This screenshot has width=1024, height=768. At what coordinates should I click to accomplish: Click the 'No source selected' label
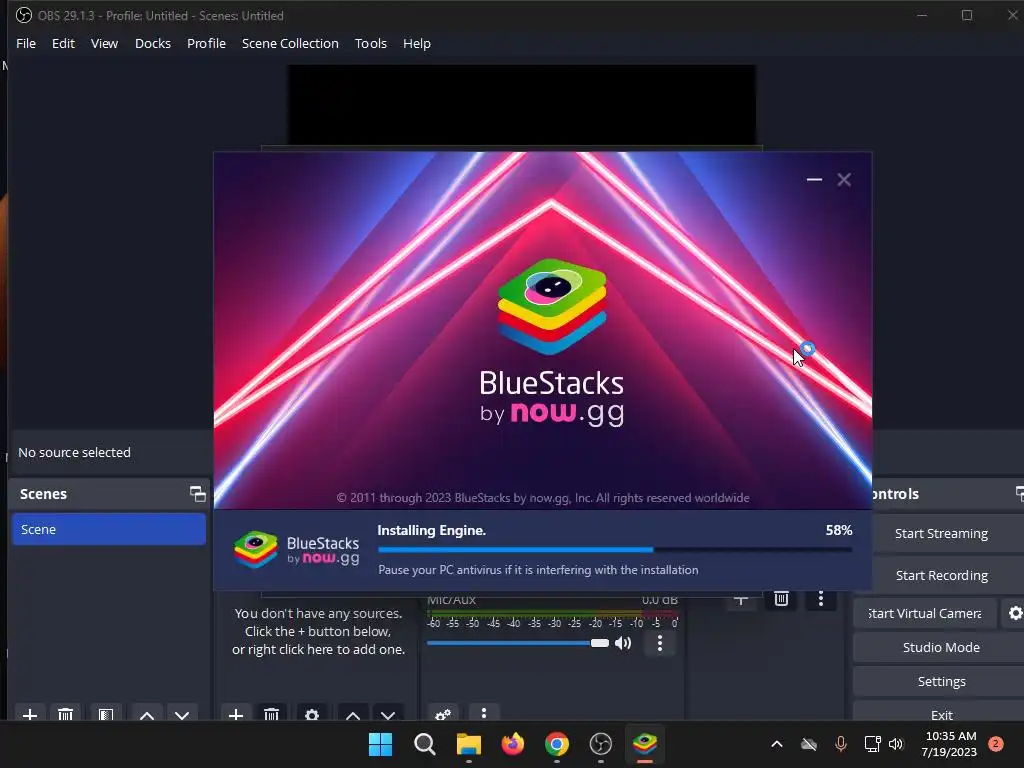[74, 452]
